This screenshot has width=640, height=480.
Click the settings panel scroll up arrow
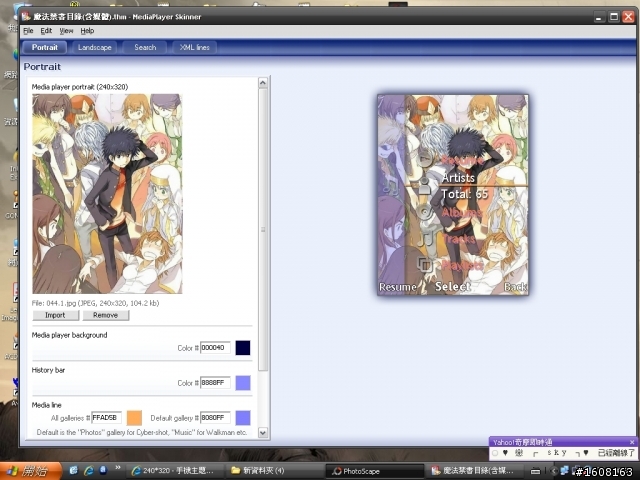263,83
